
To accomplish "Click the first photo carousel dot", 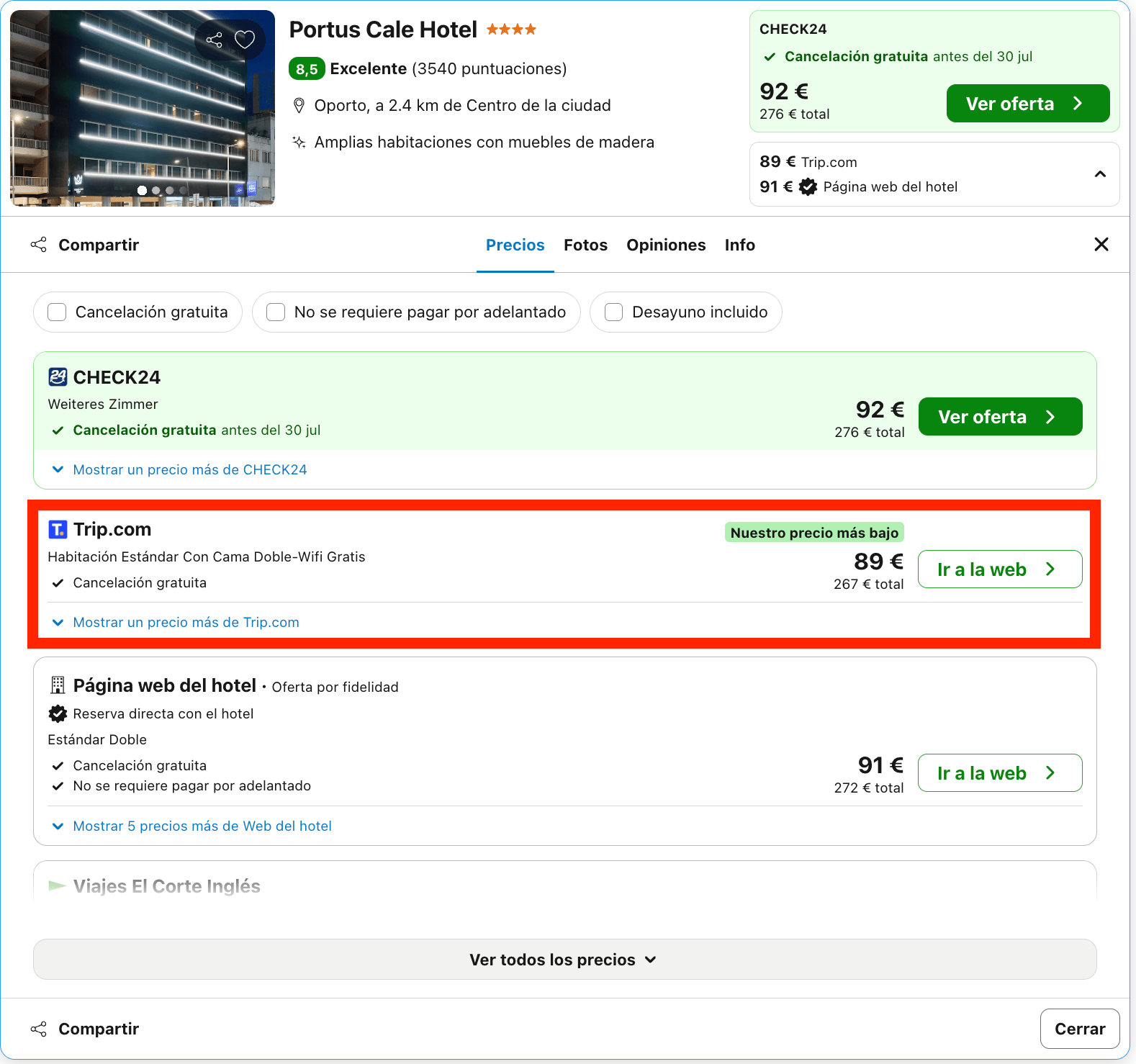I will (x=142, y=190).
